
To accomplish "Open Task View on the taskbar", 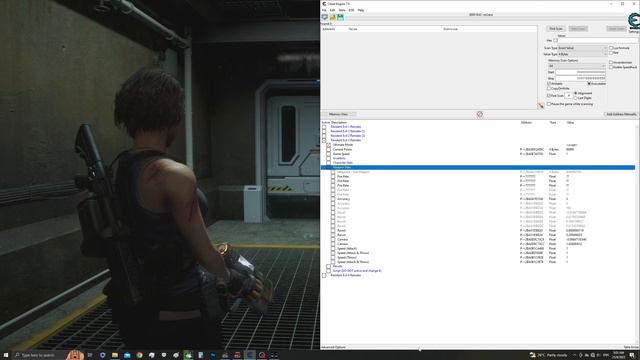I will click(90, 355).
